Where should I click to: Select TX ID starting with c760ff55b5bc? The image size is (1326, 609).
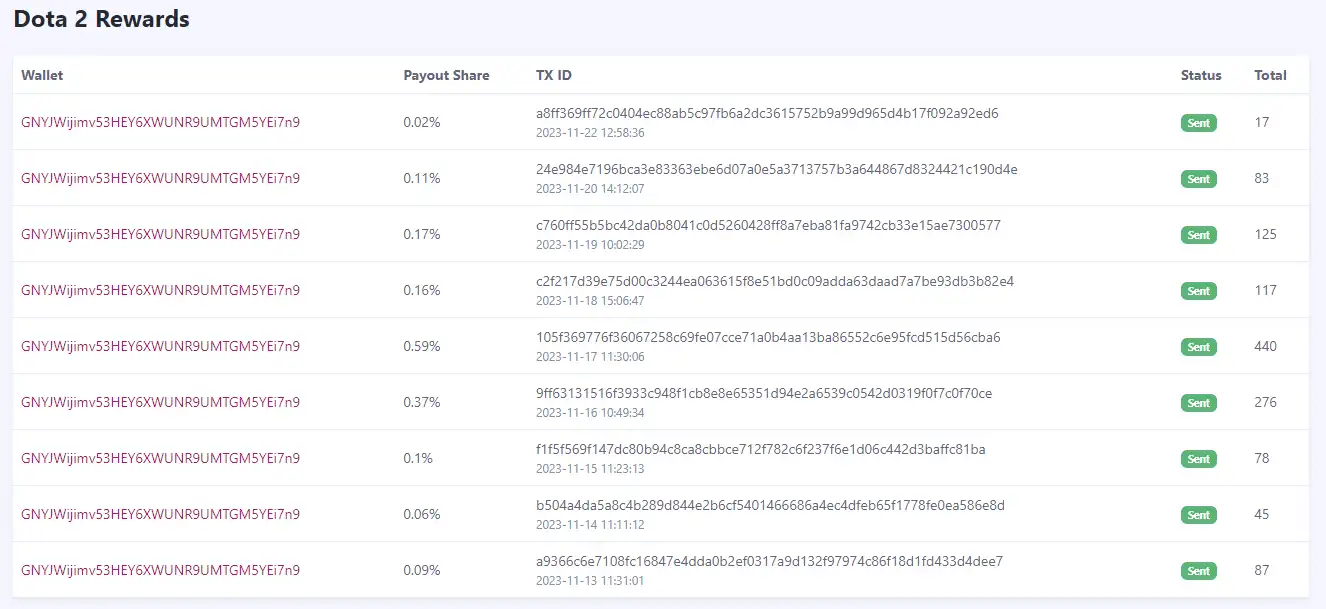(768, 225)
